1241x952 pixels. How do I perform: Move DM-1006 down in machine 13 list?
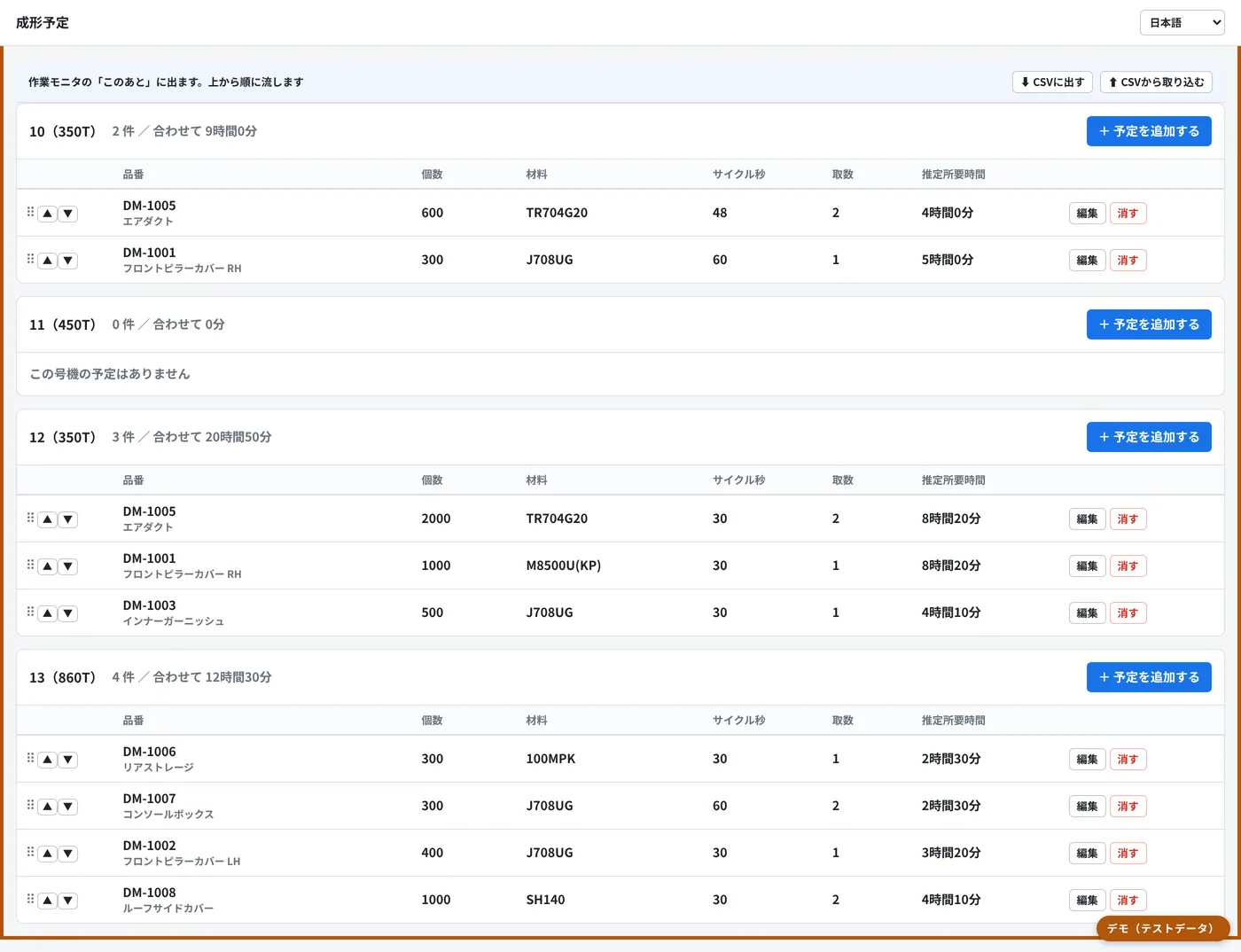68,760
